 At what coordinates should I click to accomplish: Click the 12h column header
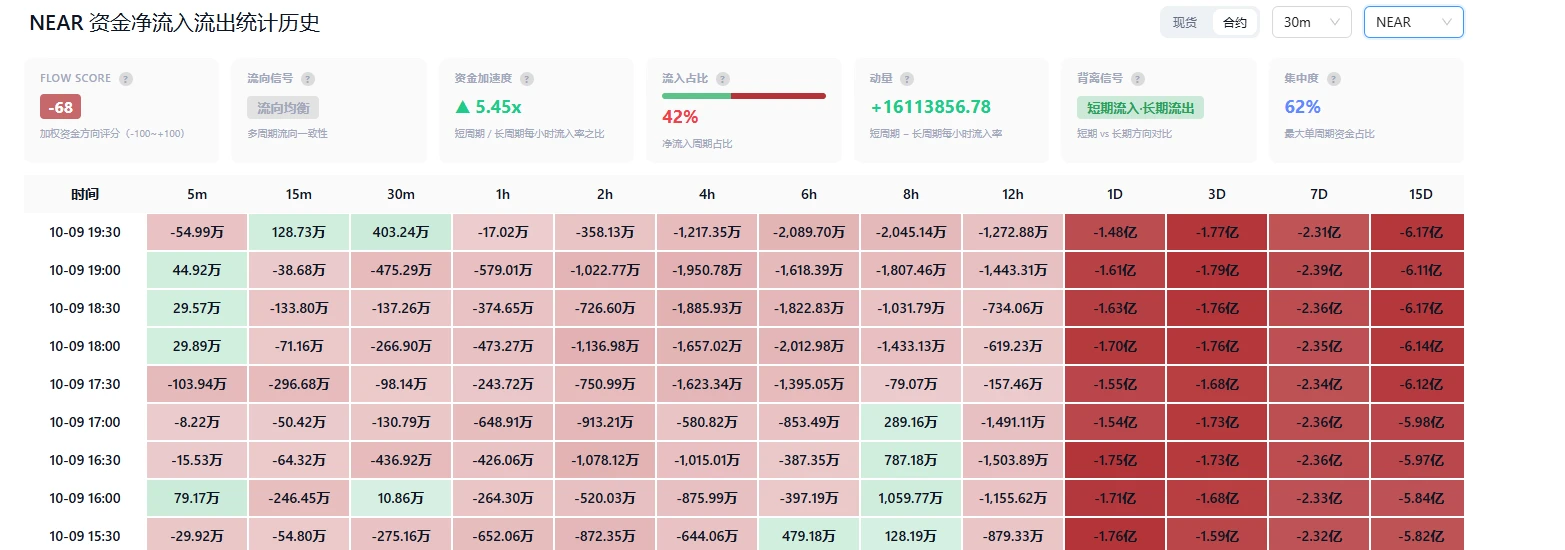point(1013,194)
